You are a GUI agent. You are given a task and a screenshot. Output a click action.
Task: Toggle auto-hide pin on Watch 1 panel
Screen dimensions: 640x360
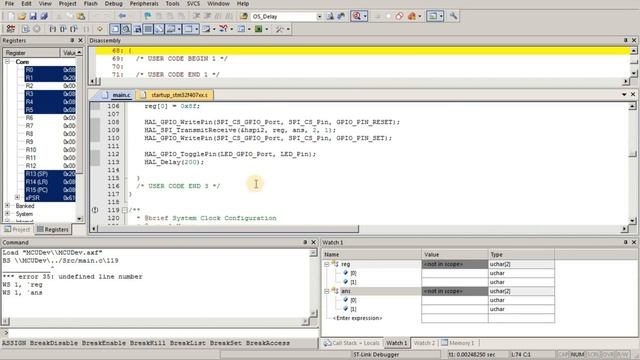[x=625, y=242]
